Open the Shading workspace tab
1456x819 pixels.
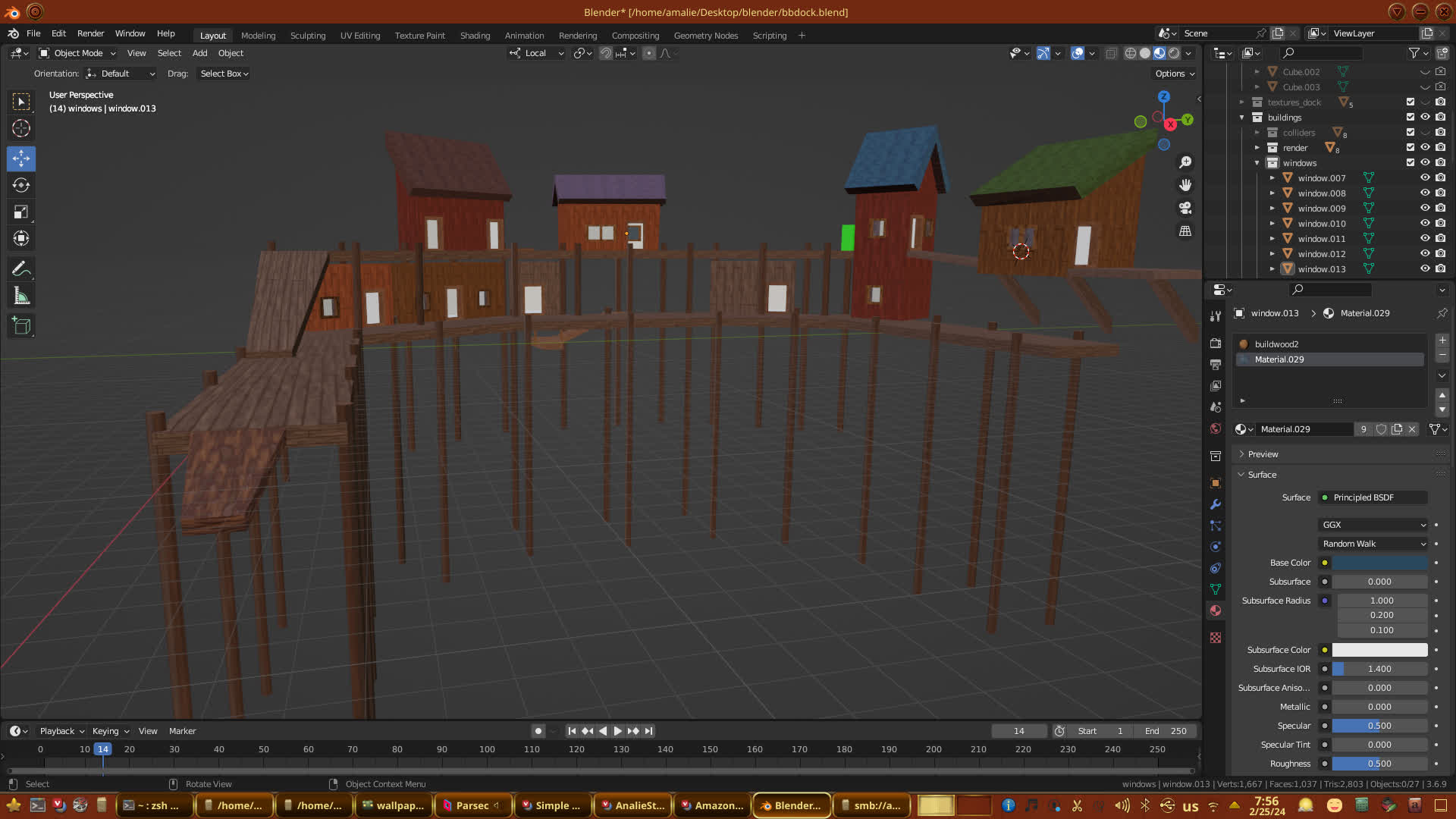coord(475,36)
